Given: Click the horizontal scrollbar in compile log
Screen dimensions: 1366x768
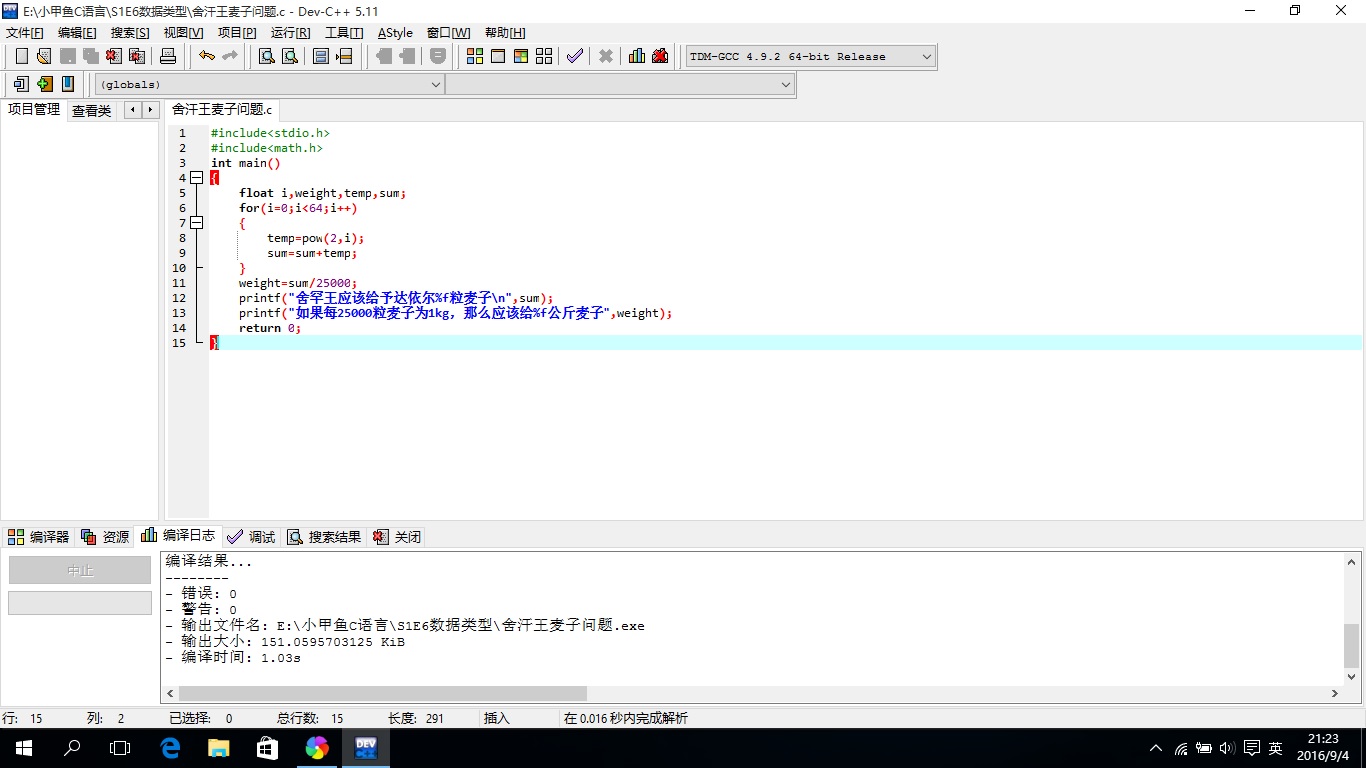Looking at the screenshot, I should click(x=383, y=693).
